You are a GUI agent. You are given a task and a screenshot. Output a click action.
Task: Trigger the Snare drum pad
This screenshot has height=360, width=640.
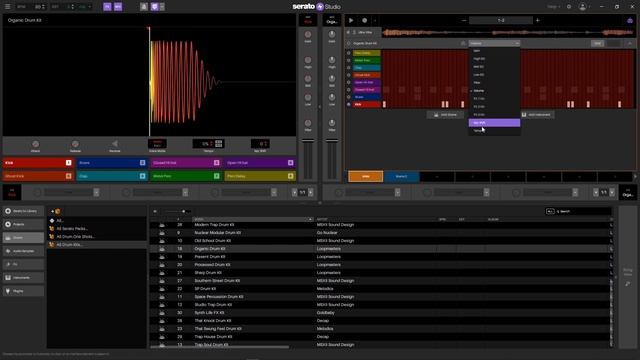tap(111, 163)
